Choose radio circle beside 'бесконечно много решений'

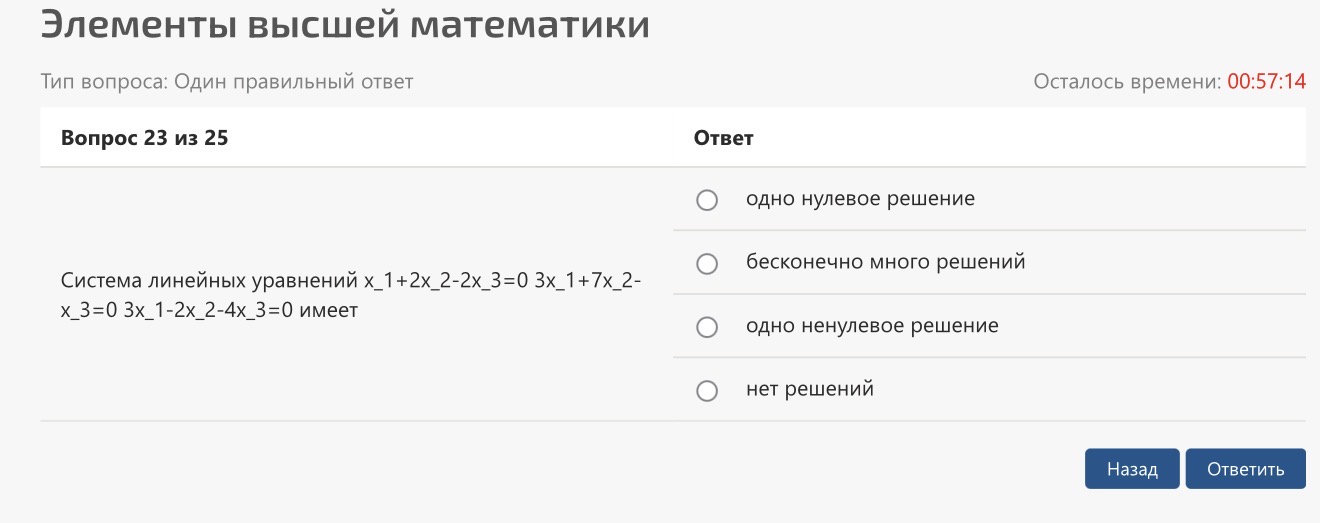[x=707, y=264]
